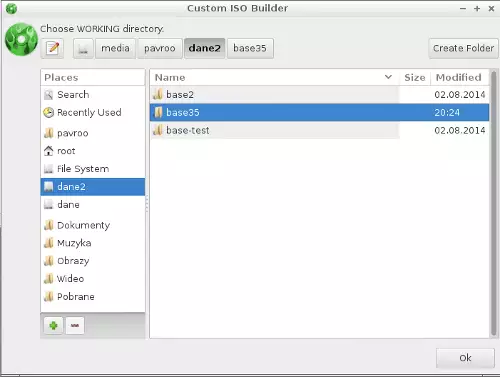This screenshot has height=377, width=500.
Task: Add bookmark with green plus icon
Action: pyautogui.click(x=53, y=325)
